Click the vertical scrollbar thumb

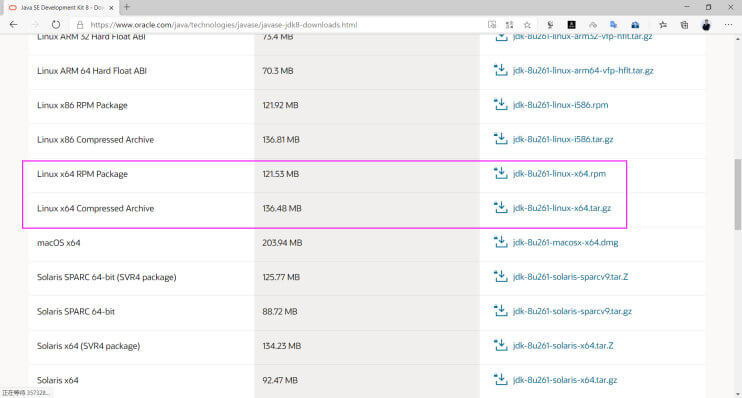738,195
